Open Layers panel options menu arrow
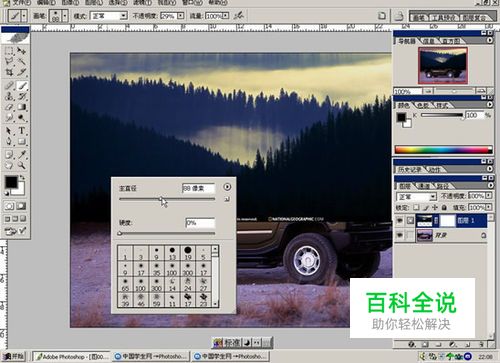Image resolution: width=500 pixels, height=363 pixels. pyautogui.click(x=490, y=185)
